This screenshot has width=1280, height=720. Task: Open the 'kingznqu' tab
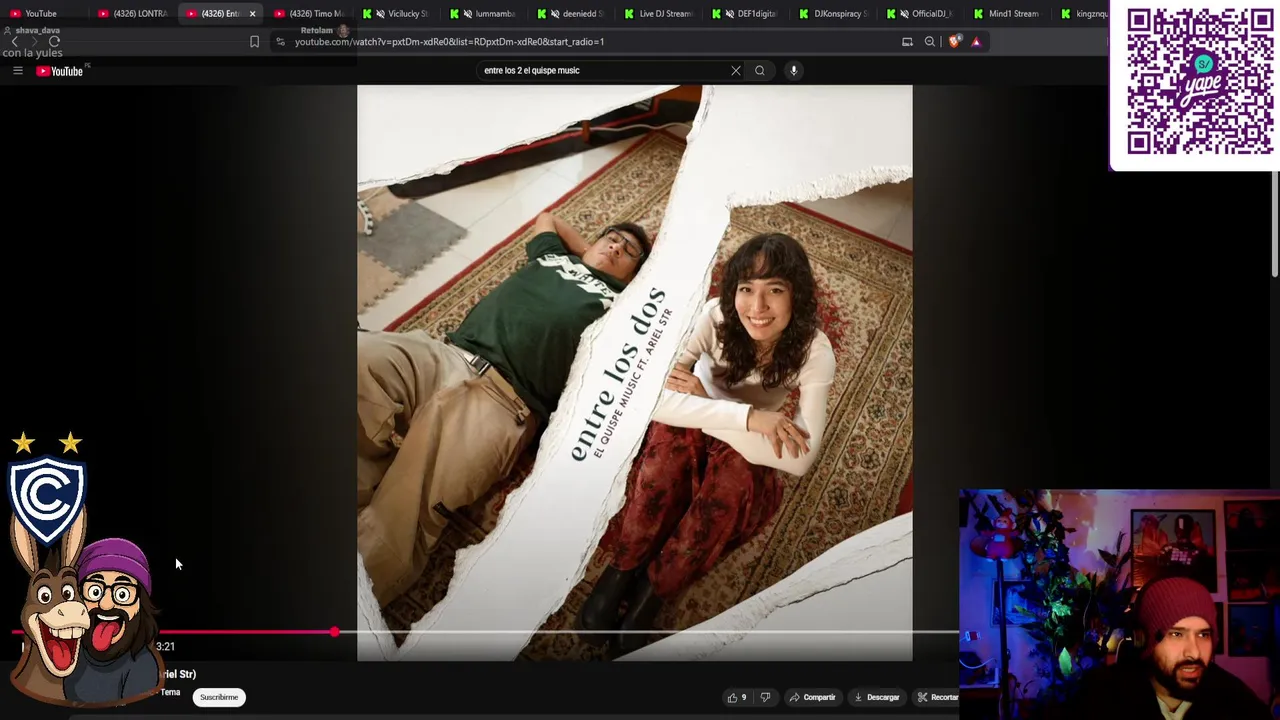point(1085,14)
